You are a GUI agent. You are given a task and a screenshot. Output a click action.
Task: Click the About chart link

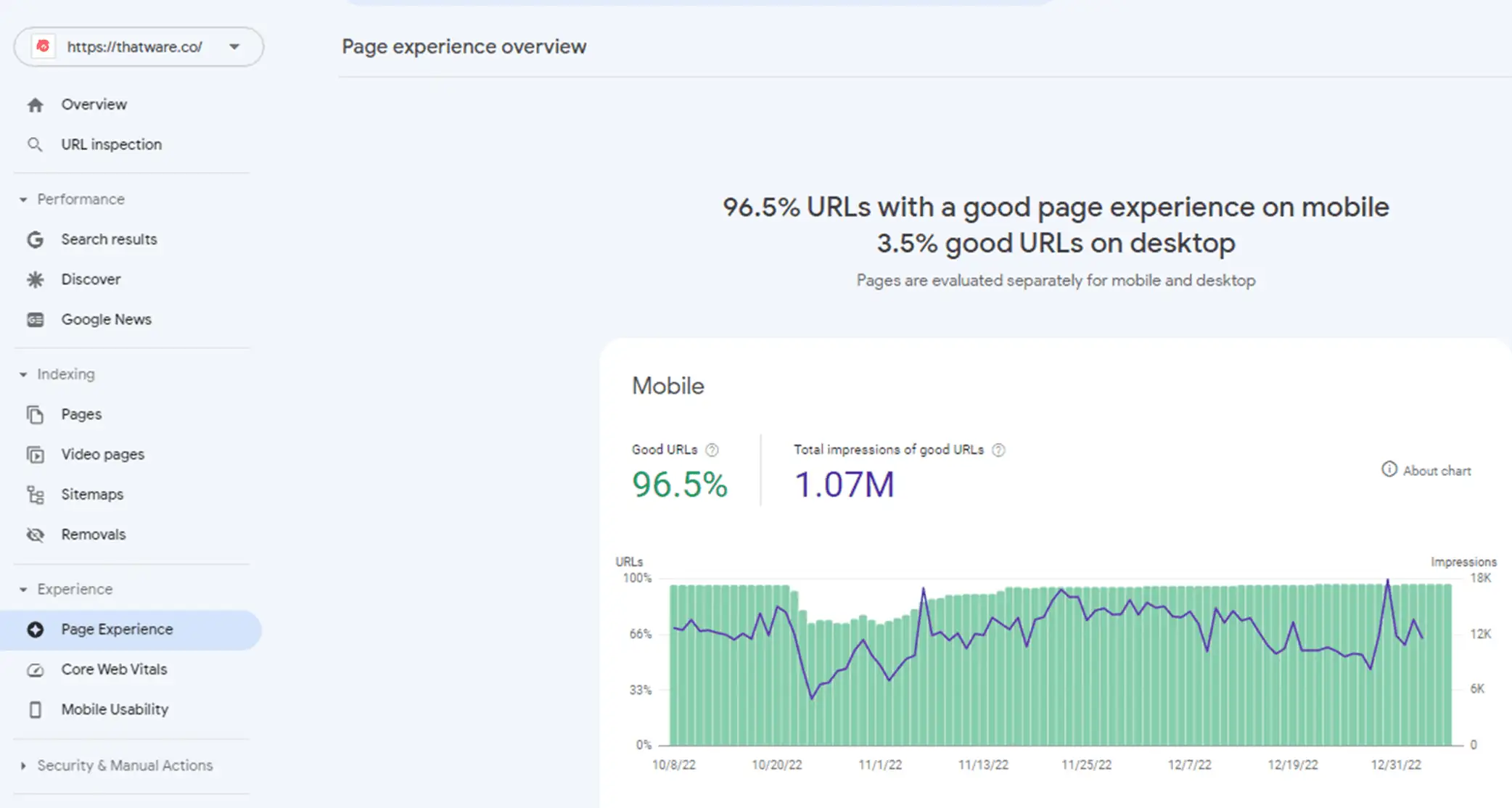tap(1426, 470)
